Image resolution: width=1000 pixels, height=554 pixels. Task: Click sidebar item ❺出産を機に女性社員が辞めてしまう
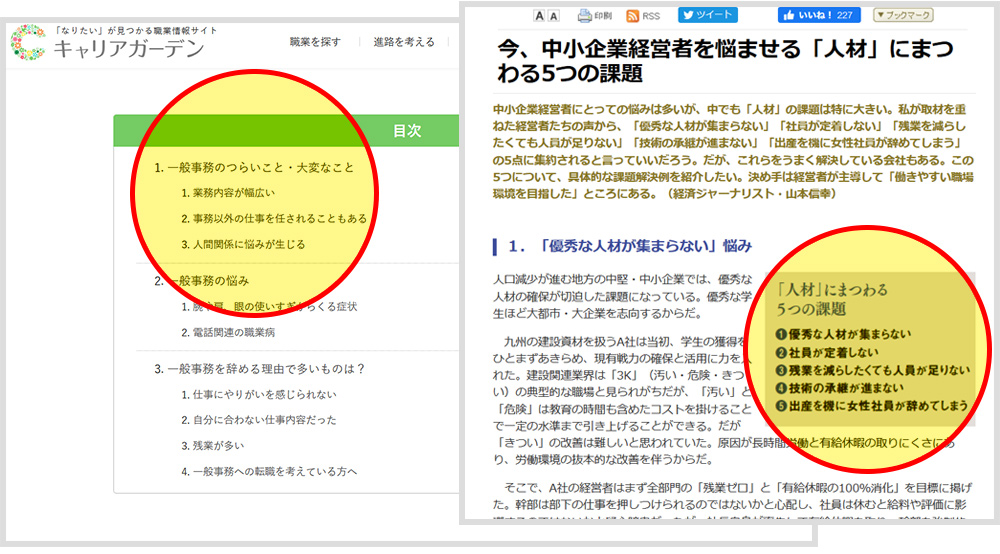pyautogui.click(x=871, y=405)
